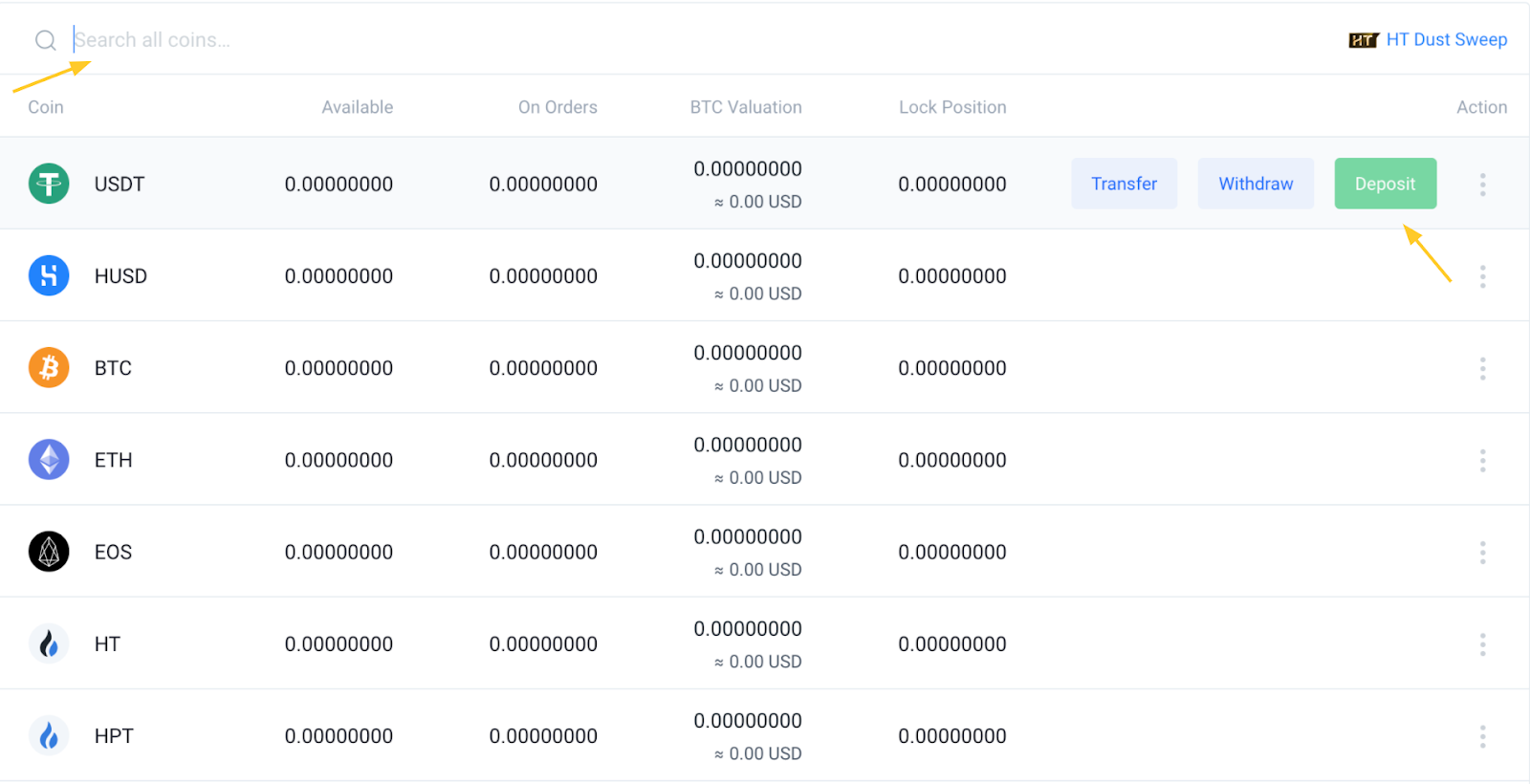This screenshot has height=784, width=1530.
Task: Open the more options menu for EOS
Action: [x=1483, y=552]
